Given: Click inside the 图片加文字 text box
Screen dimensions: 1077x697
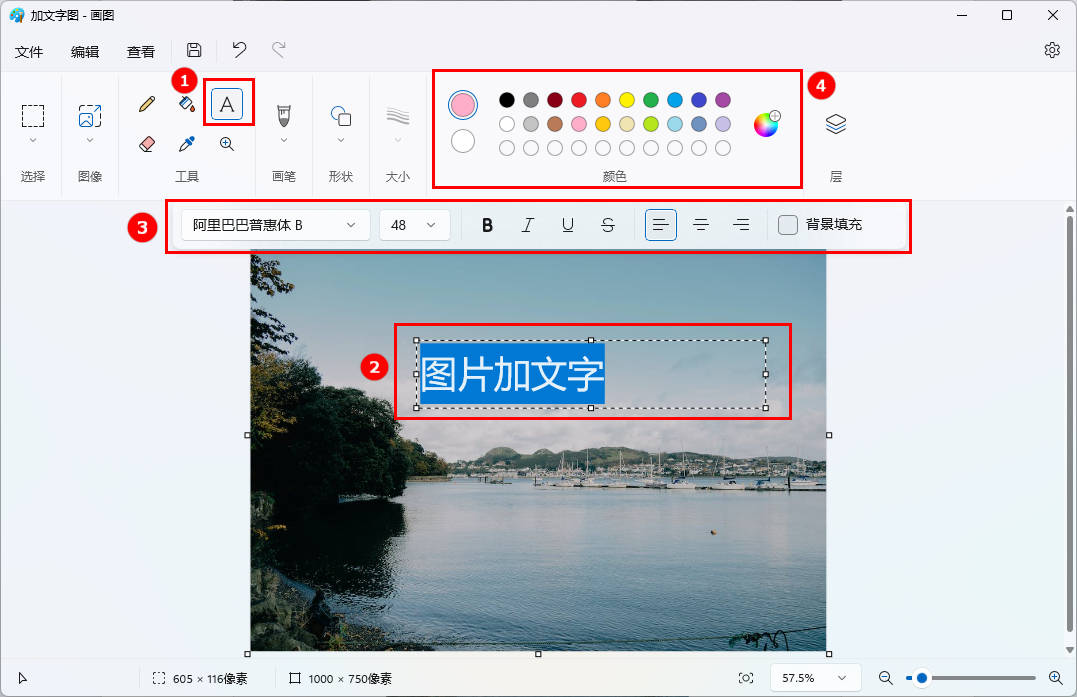Looking at the screenshot, I should [591, 374].
